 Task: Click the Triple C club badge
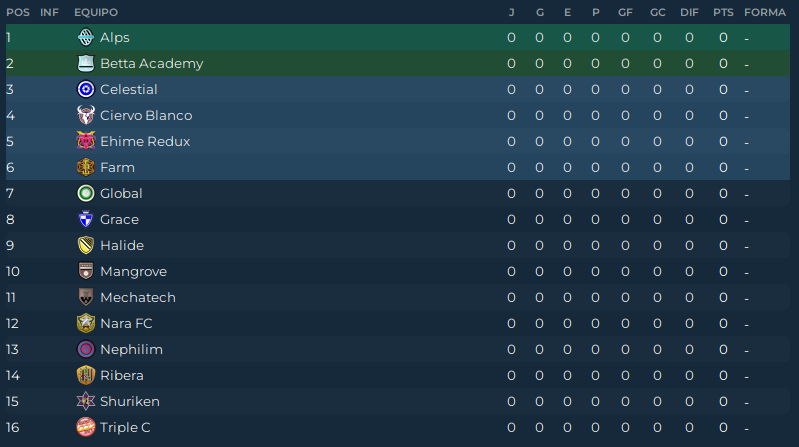86,428
